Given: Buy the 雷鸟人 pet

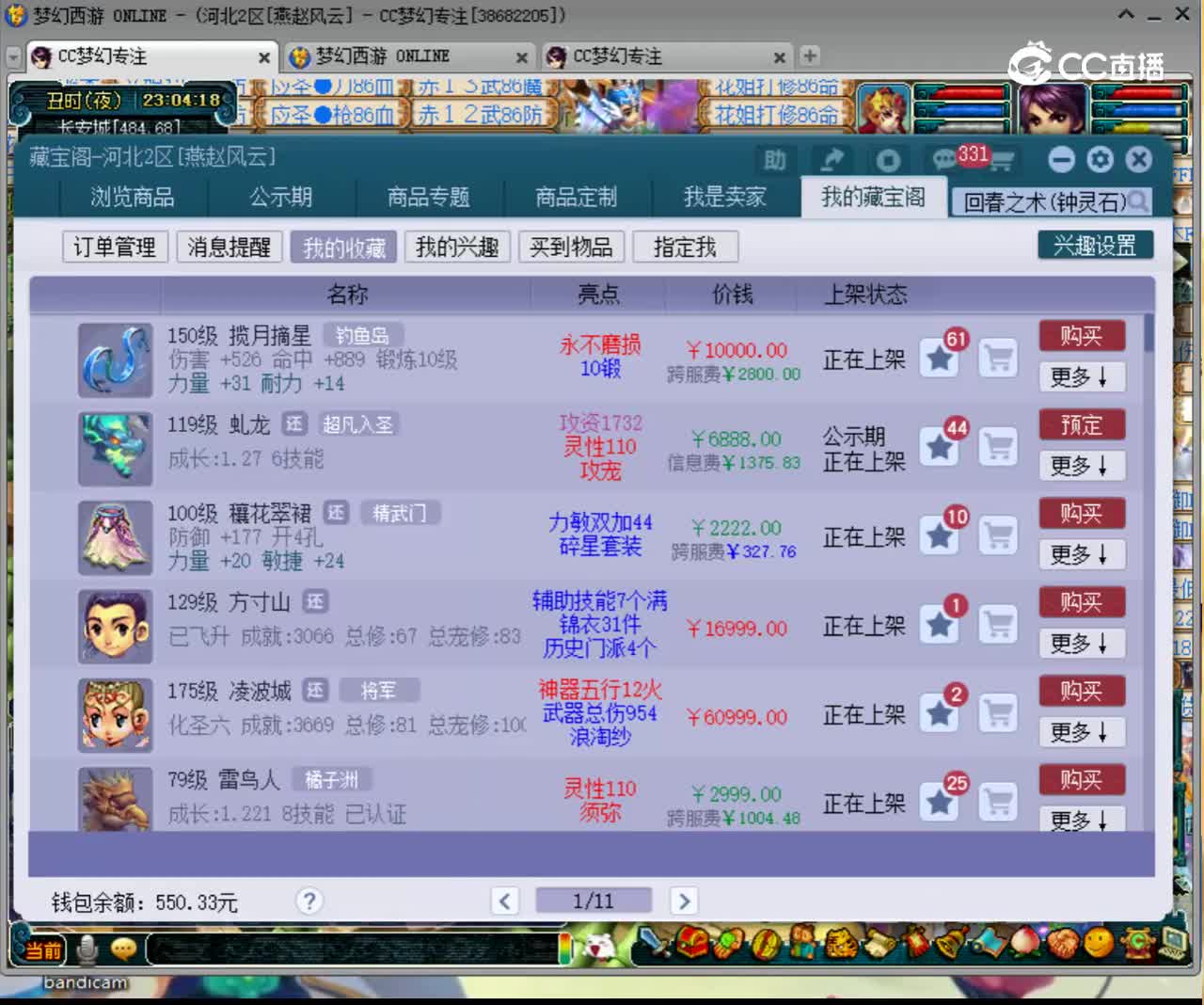Looking at the screenshot, I should click(x=1082, y=780).
